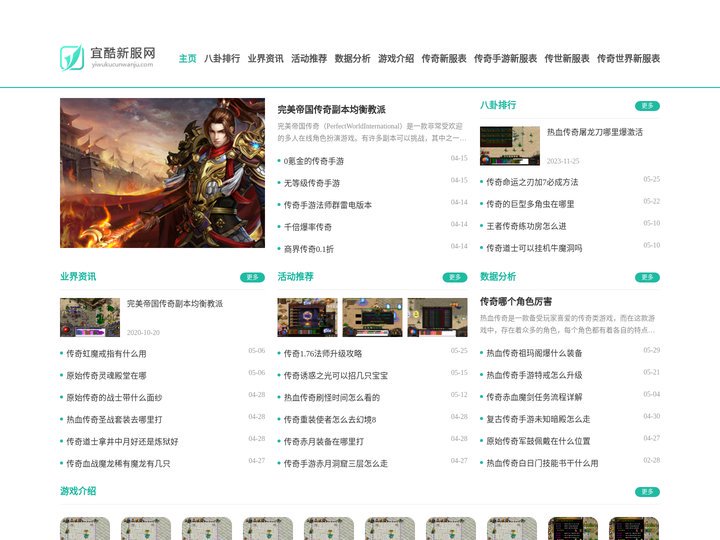720x540 pixels.
Task: Open first game thumbnail under 游戏介绍
Action: (85, 529)
